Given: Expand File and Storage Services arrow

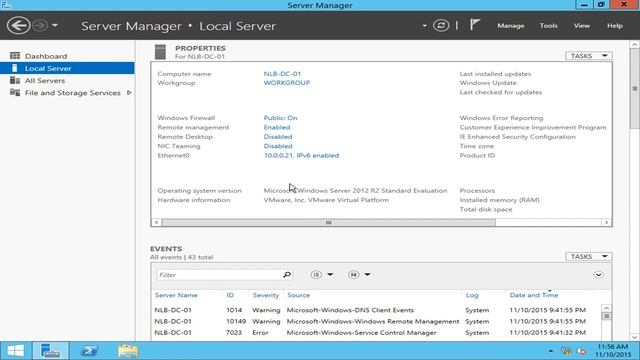Looking at the screenshot, I should 129,93.
